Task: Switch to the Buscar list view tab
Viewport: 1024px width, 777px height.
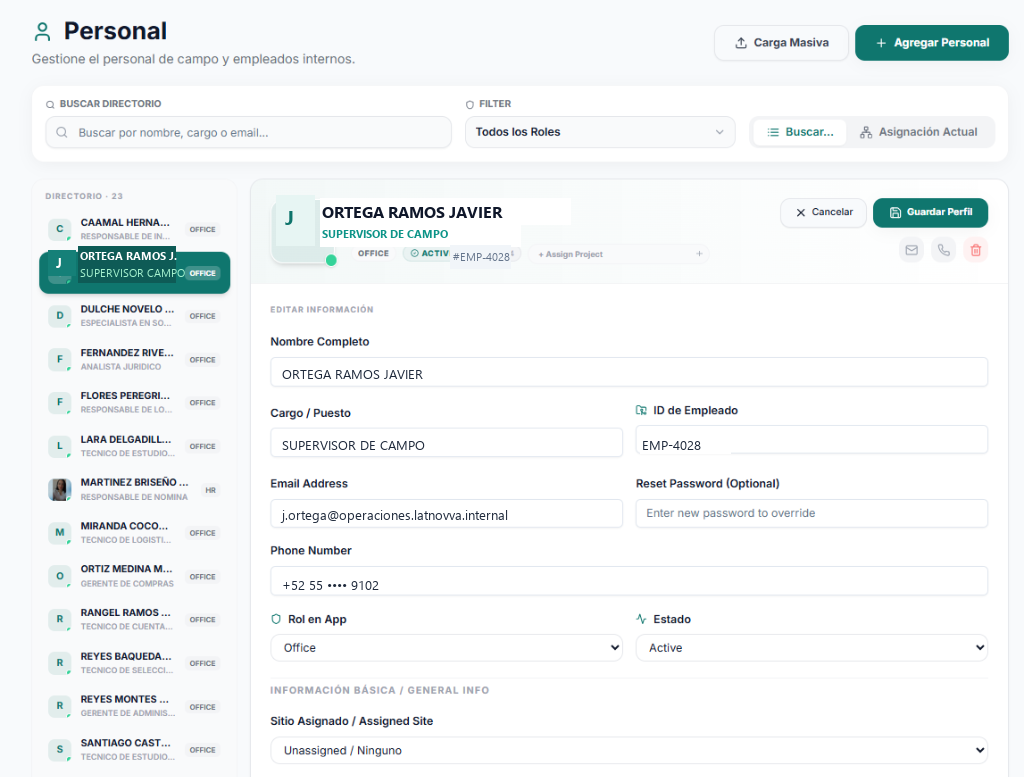Action: click(x=800, y=132)
